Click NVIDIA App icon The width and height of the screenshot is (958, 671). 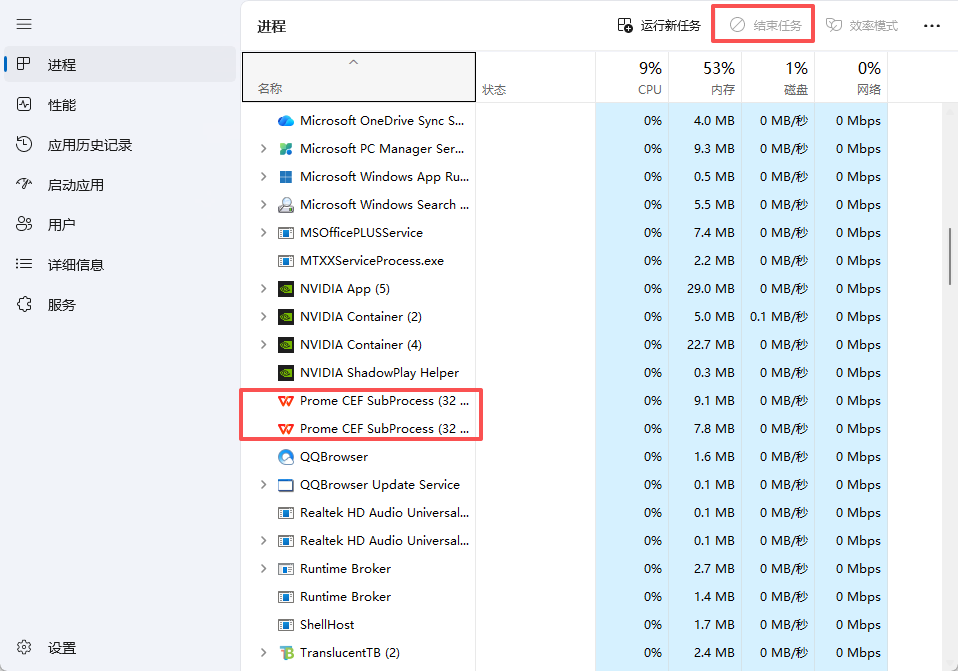[x=285, y=288]
